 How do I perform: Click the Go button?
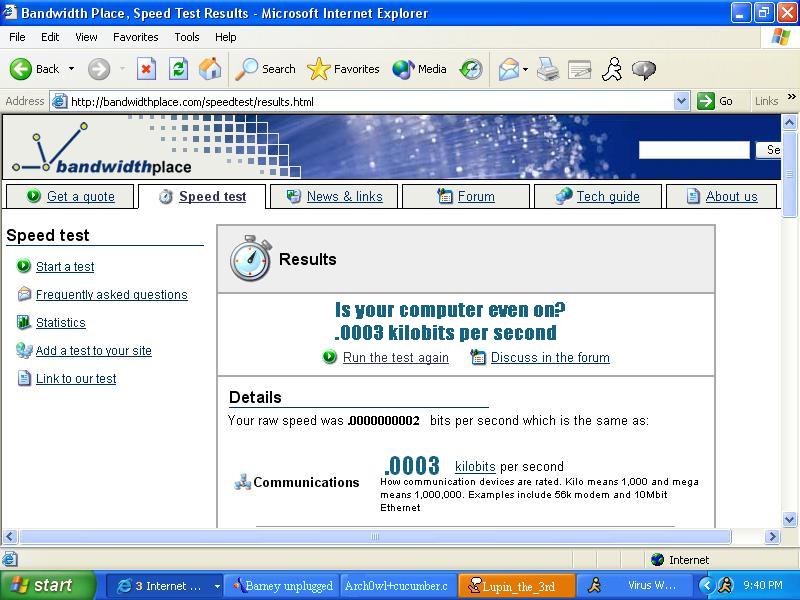[716, 101]
